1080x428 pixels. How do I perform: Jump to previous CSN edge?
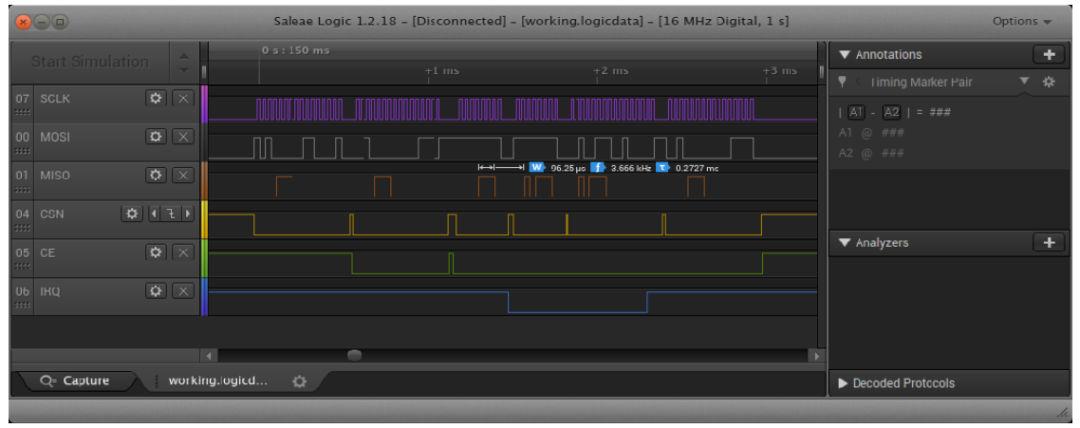click(154, 214)
